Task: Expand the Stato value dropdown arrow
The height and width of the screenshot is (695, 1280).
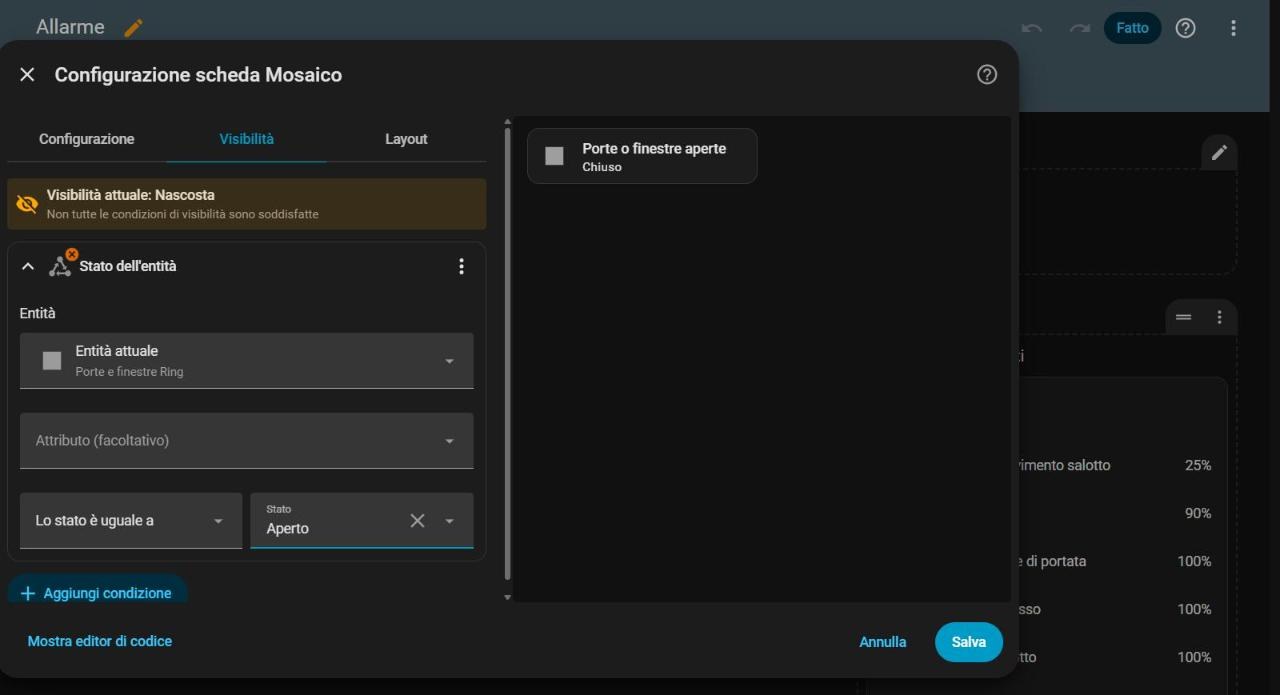Action: coord(449,521)
